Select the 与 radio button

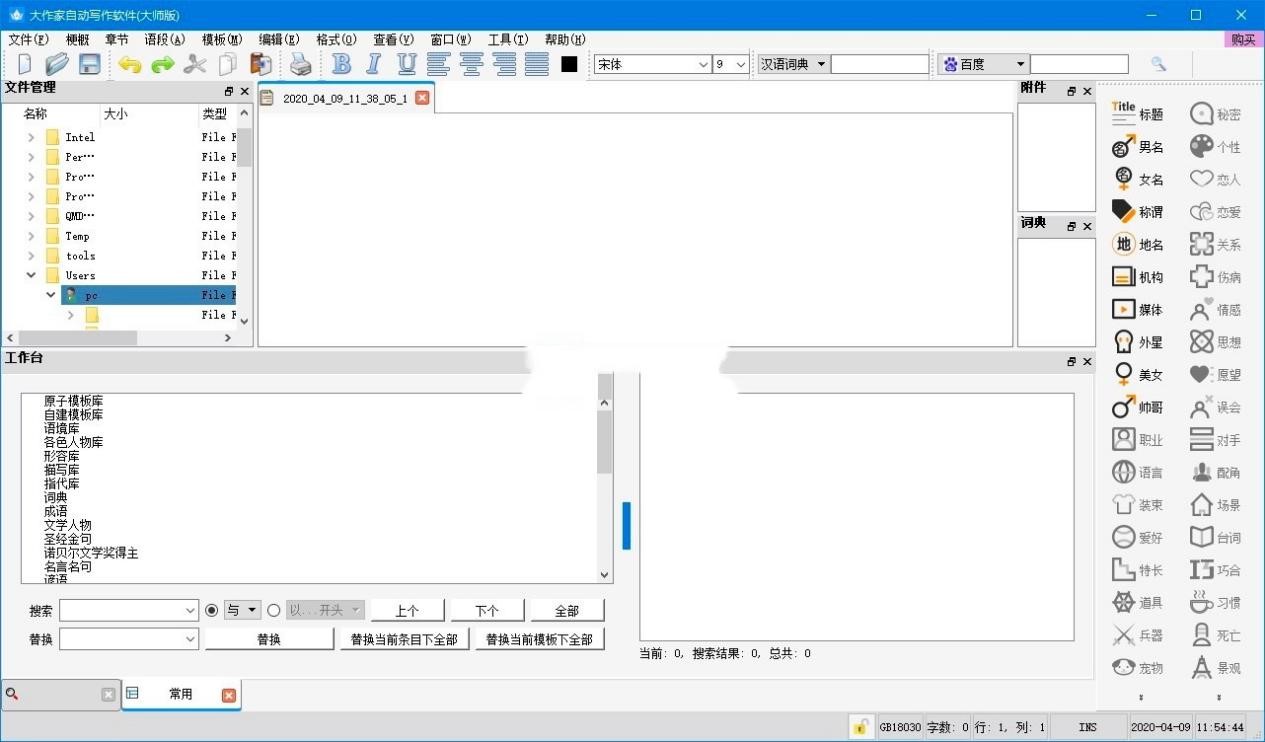(211, 610)
